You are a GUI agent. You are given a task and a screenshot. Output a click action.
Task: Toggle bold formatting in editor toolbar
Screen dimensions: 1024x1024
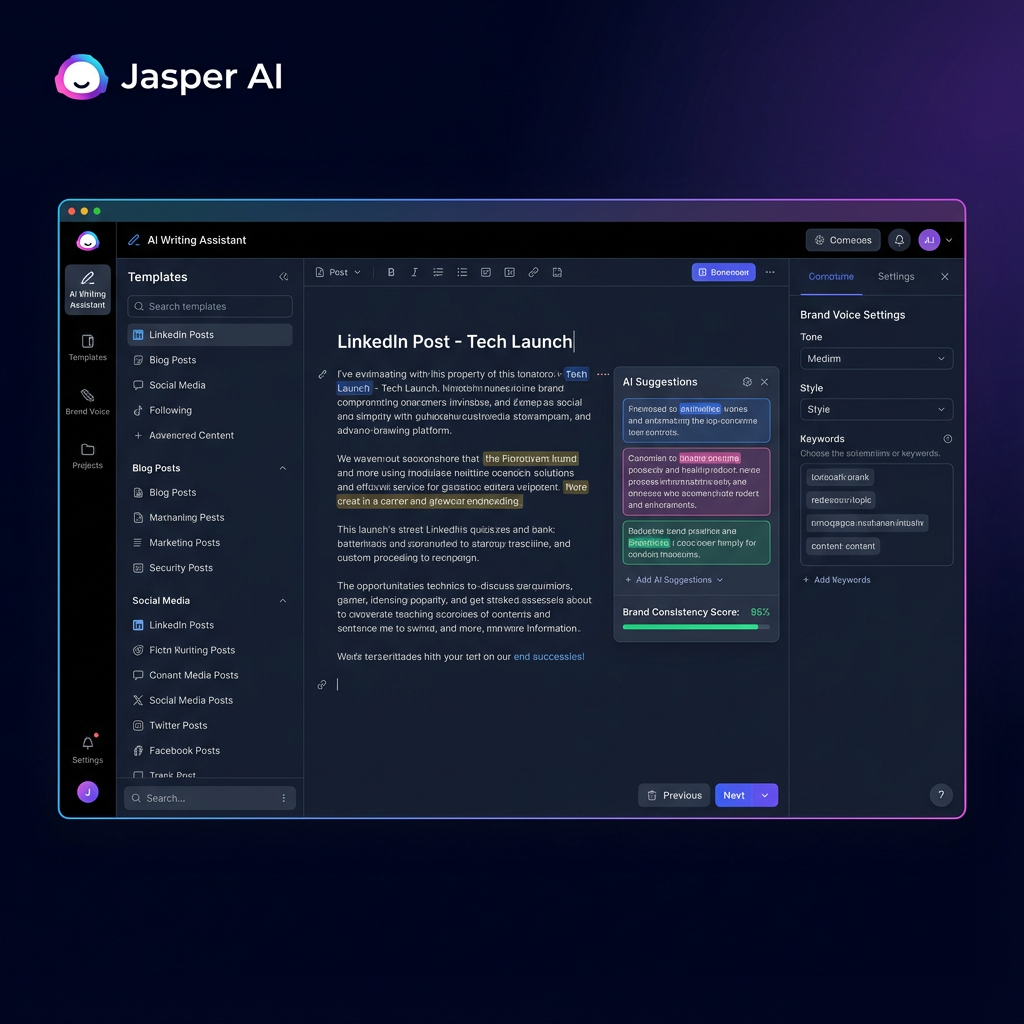tap(391, 272)
